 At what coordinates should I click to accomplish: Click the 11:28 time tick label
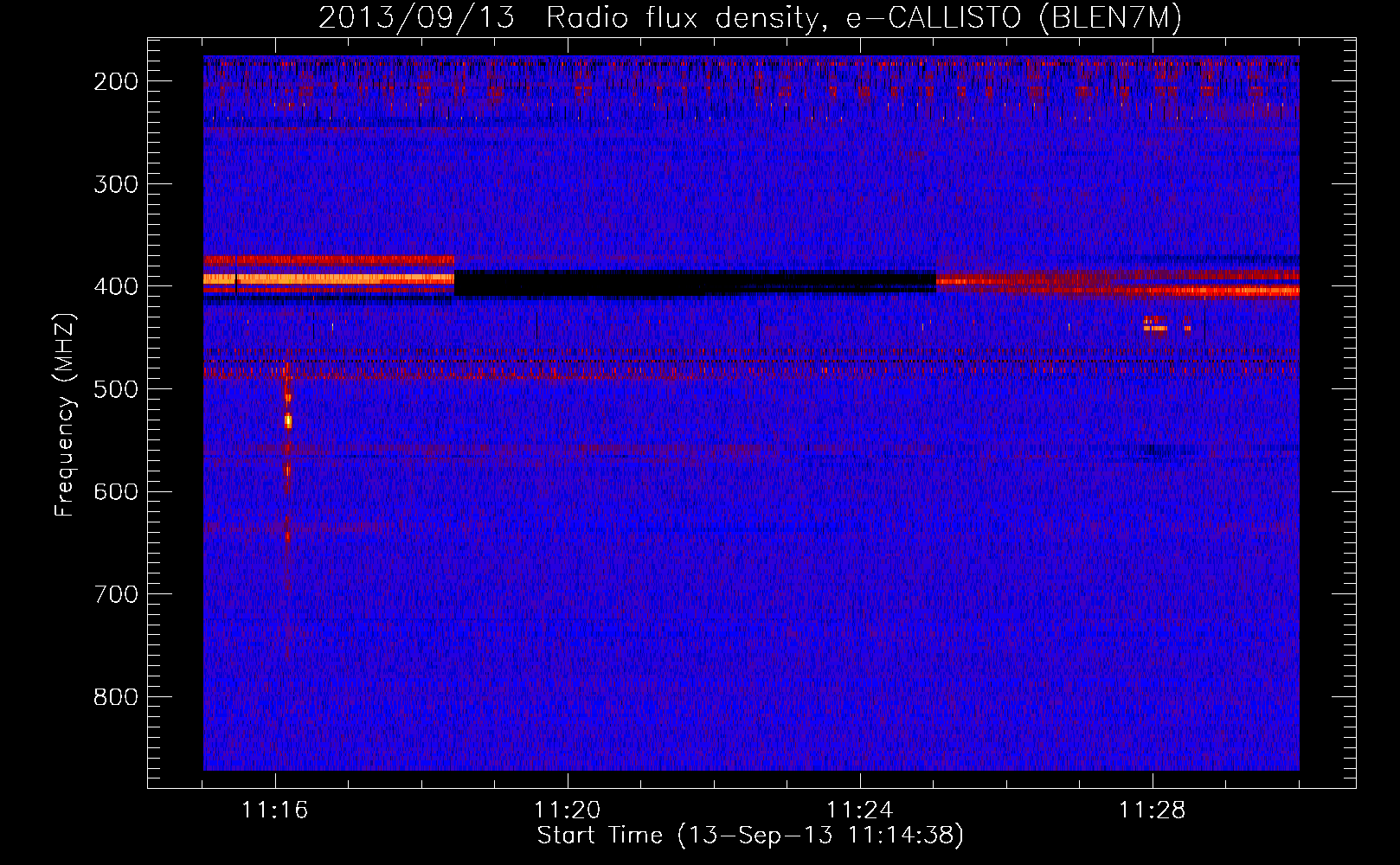(x=1153, y=811)
